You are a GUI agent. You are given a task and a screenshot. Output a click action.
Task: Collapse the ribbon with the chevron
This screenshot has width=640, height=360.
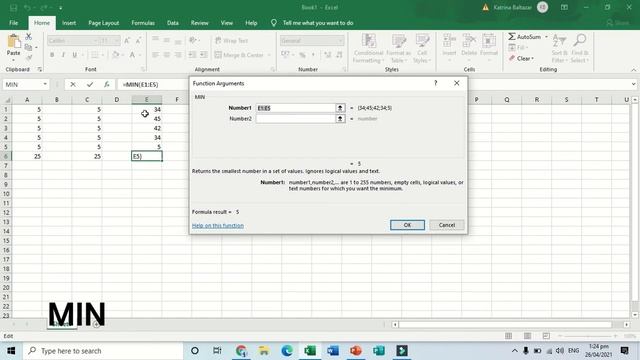pos(633,70)
